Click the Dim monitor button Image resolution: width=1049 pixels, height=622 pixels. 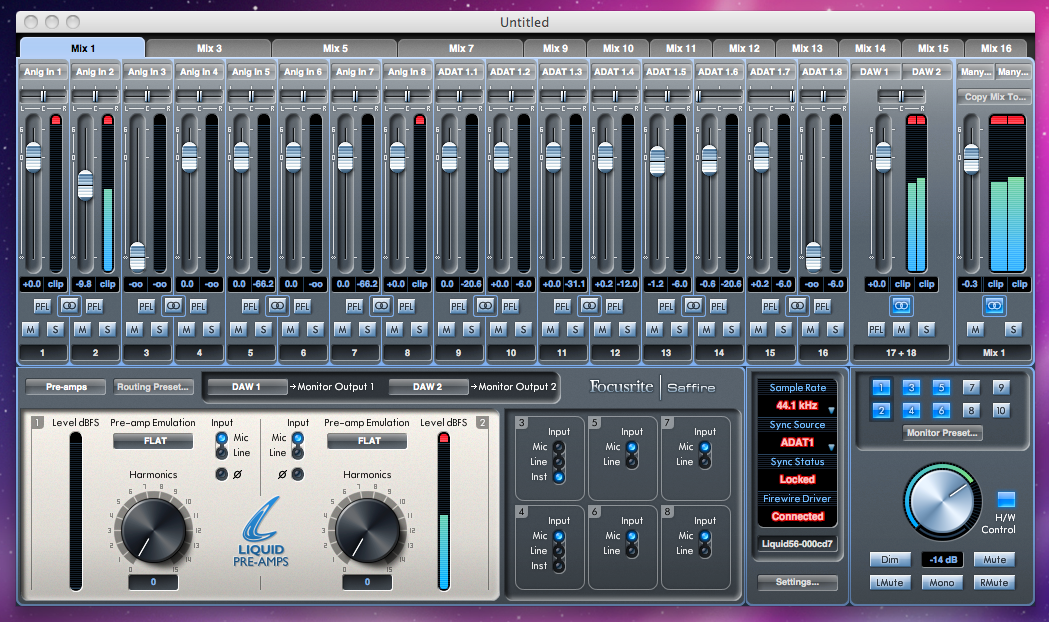[890, 560]
